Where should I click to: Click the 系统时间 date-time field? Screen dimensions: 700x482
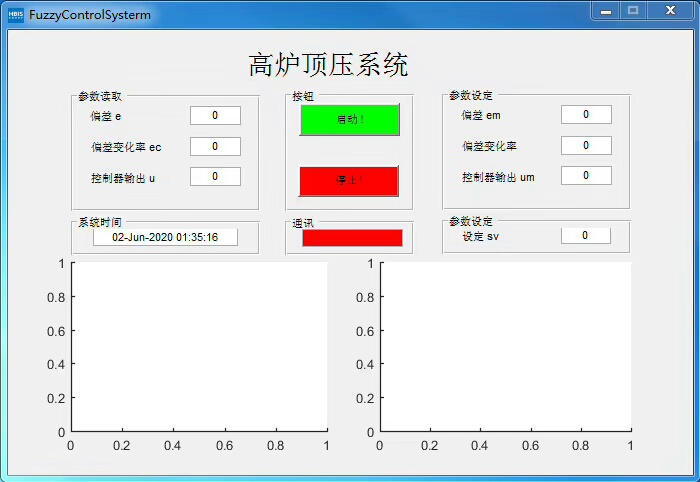click(x=165, y=238)
